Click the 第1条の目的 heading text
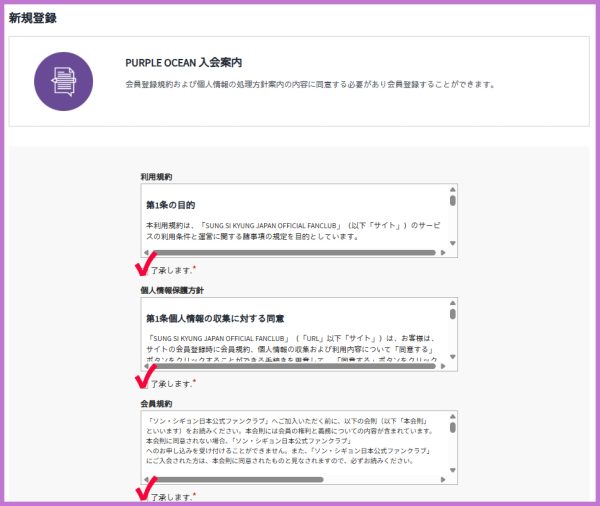Viewport: 600px width, 506px height. (177, 205)
